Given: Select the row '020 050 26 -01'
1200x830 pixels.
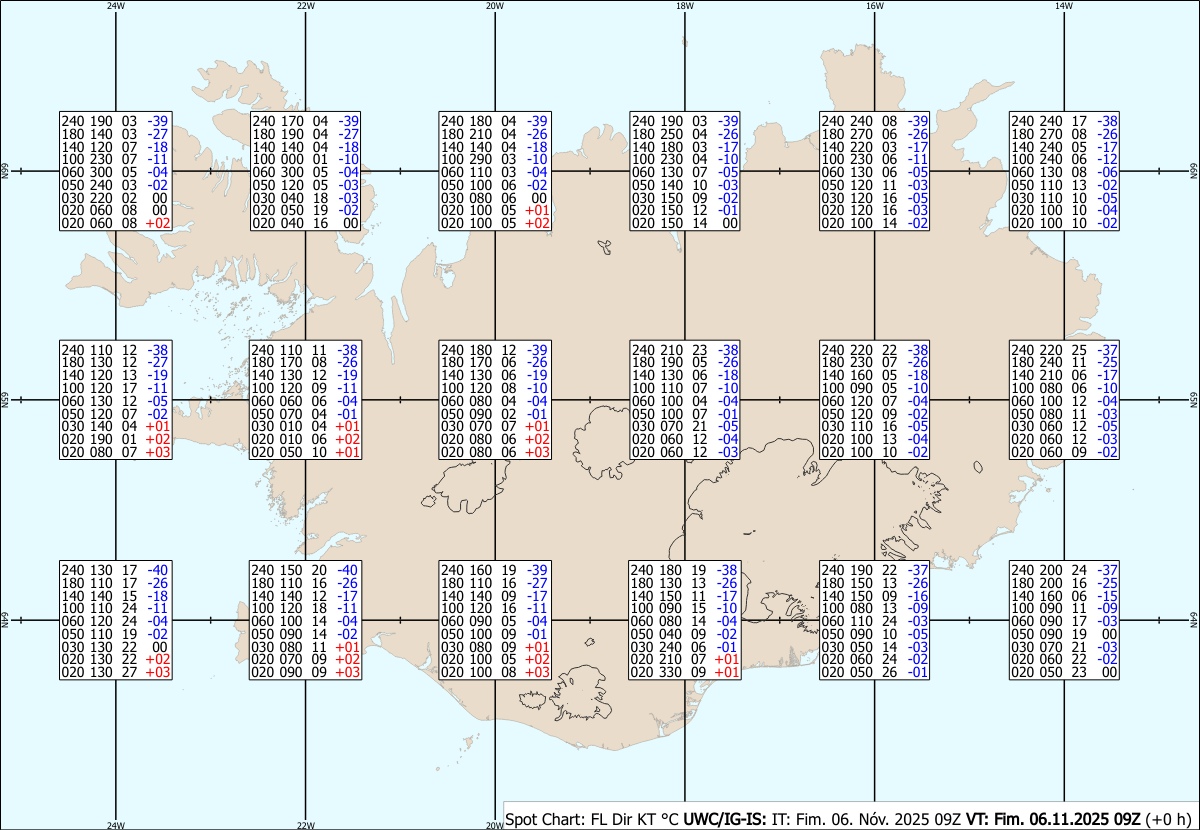Looking at the screenshot, I should [875, 672].
